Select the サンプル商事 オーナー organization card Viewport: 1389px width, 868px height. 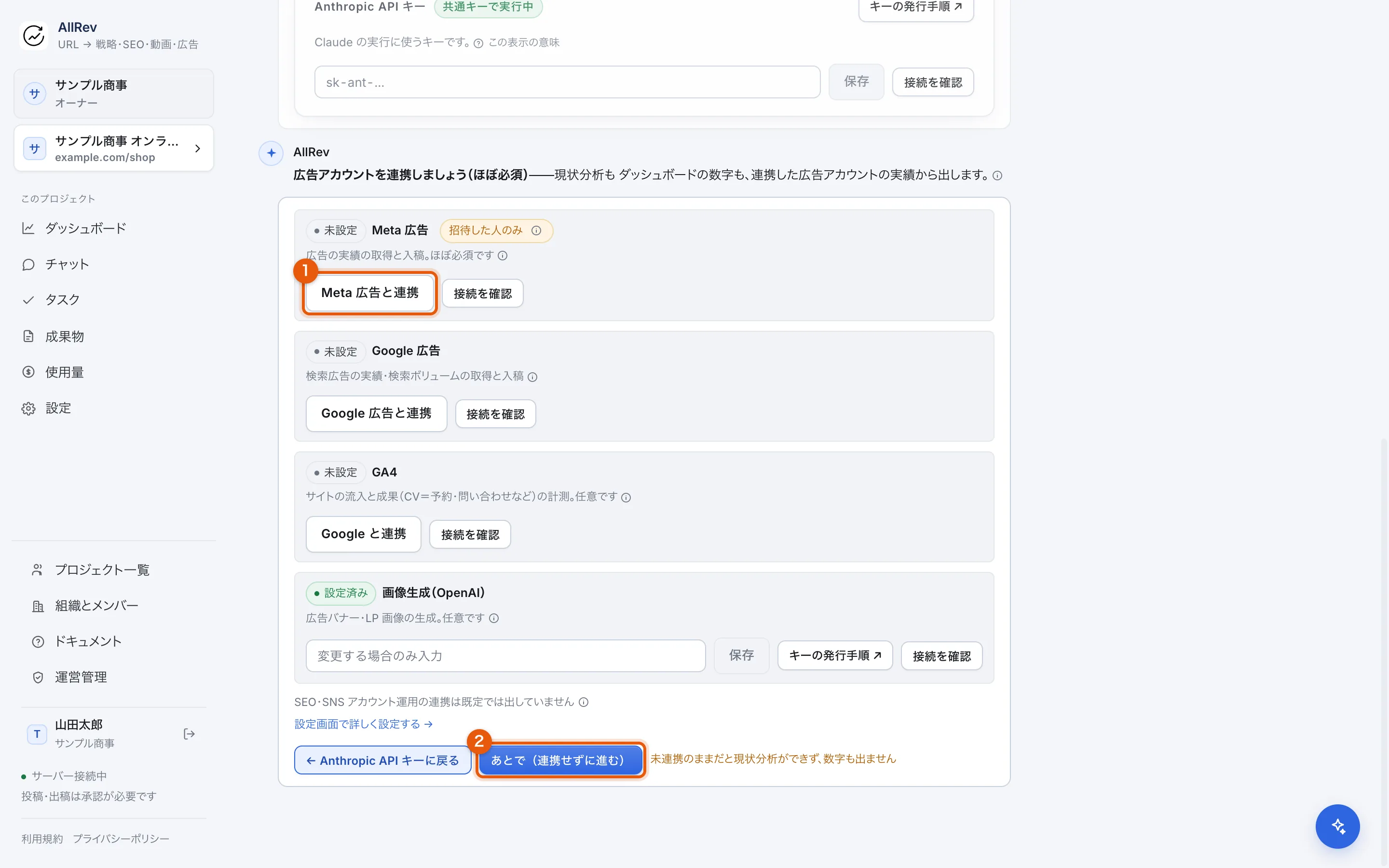114,94
